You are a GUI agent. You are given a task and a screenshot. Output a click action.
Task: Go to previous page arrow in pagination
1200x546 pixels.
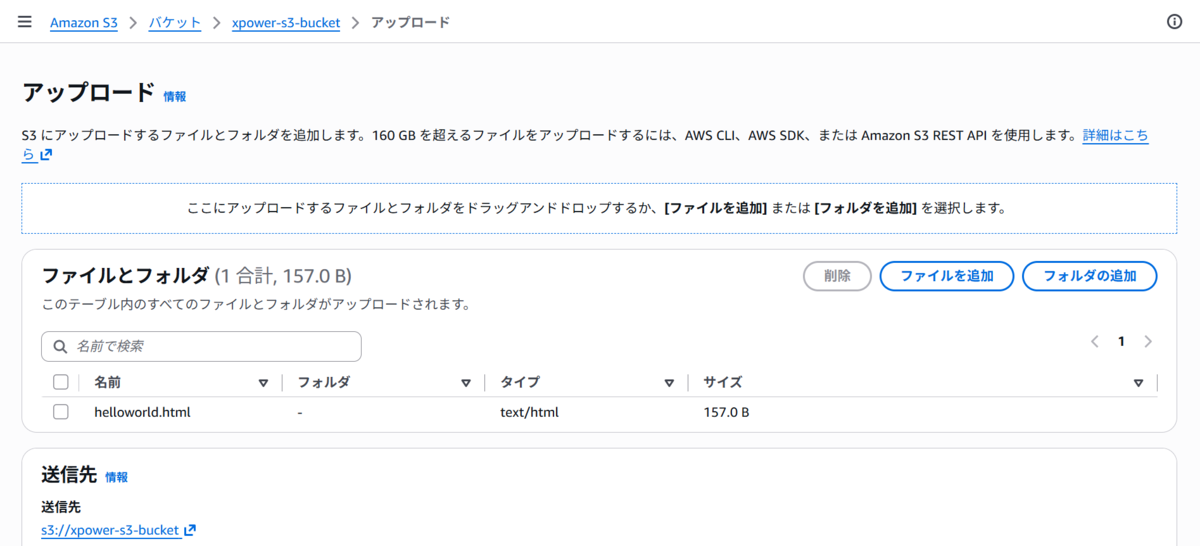[x=1095, y=341]
